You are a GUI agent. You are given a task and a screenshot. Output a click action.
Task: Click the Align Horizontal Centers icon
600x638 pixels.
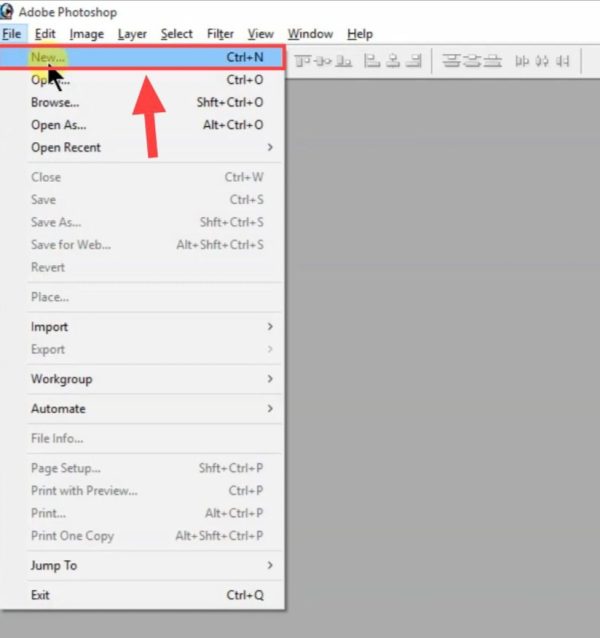[393, 61]
